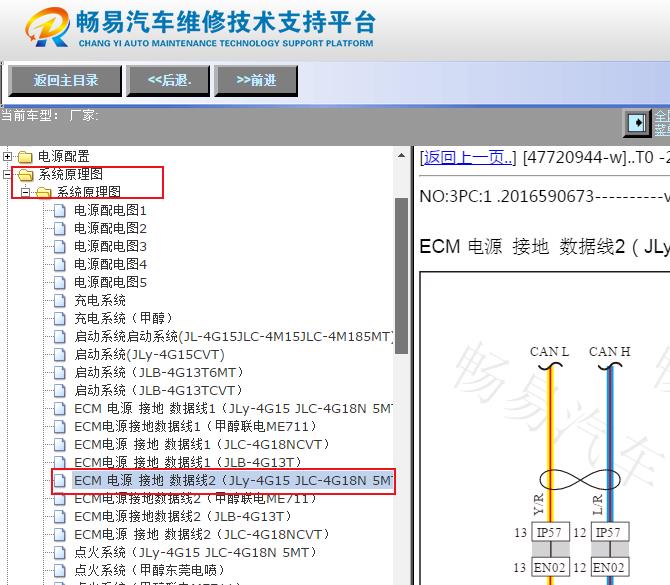Click the tree panel scrollbar up arrow
Screen dimensions: 670x585
point(401,156)
